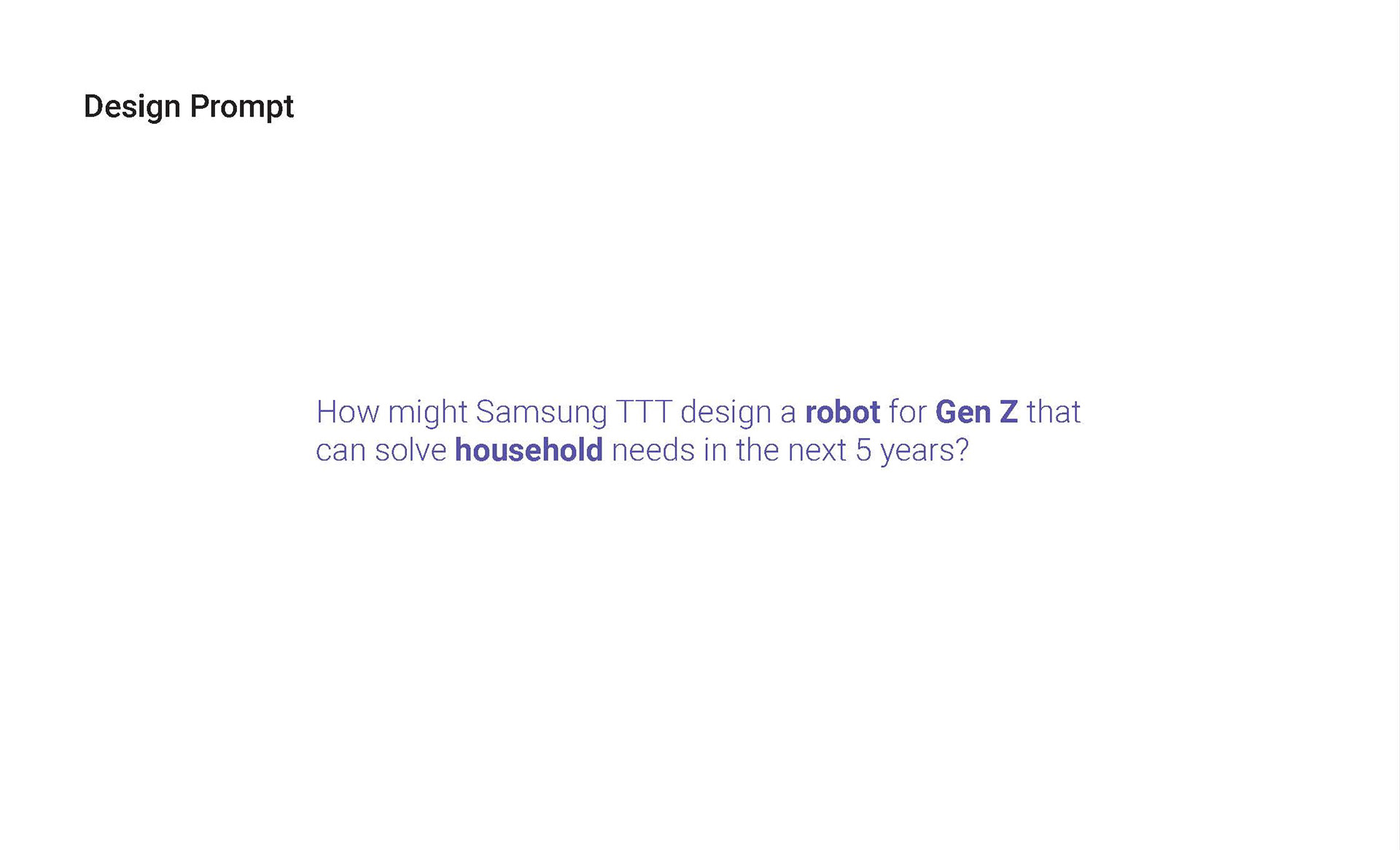The height and width of the screenshot is (850, 1400).
Task: Click the number "5" before years
Action: 863,451
